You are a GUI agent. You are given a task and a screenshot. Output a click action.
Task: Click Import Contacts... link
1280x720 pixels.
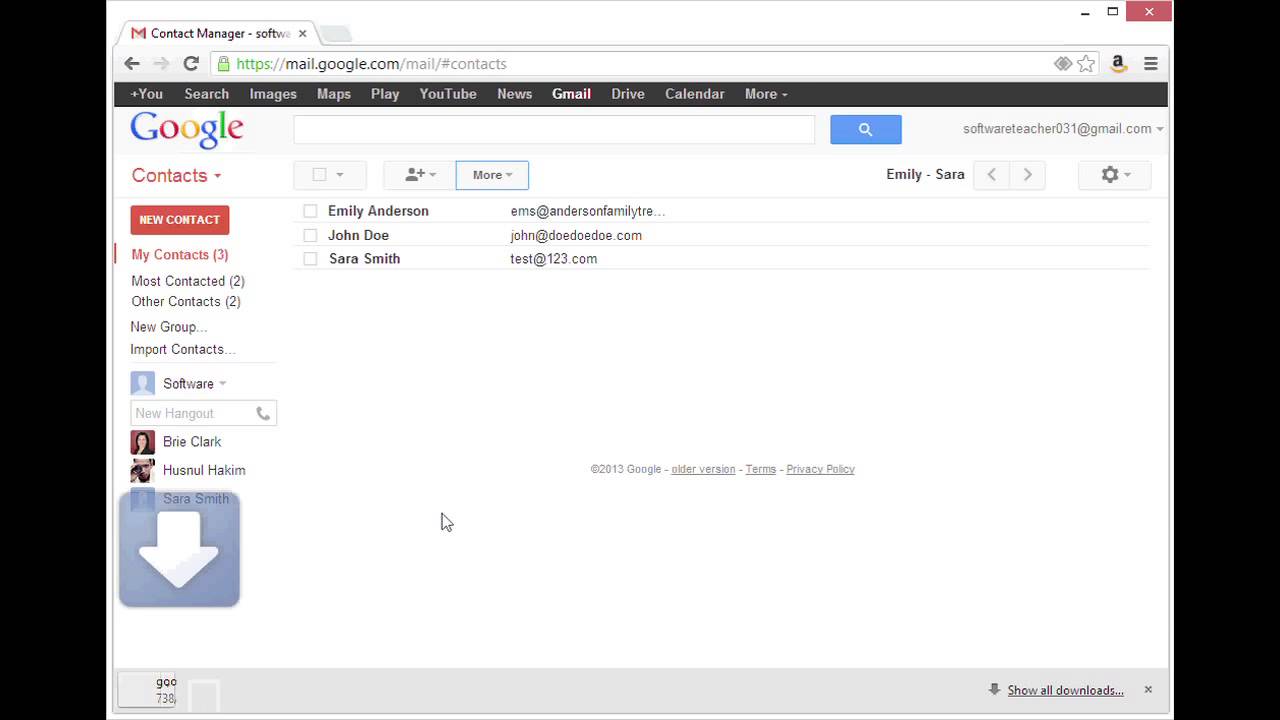tap(183, 349)
